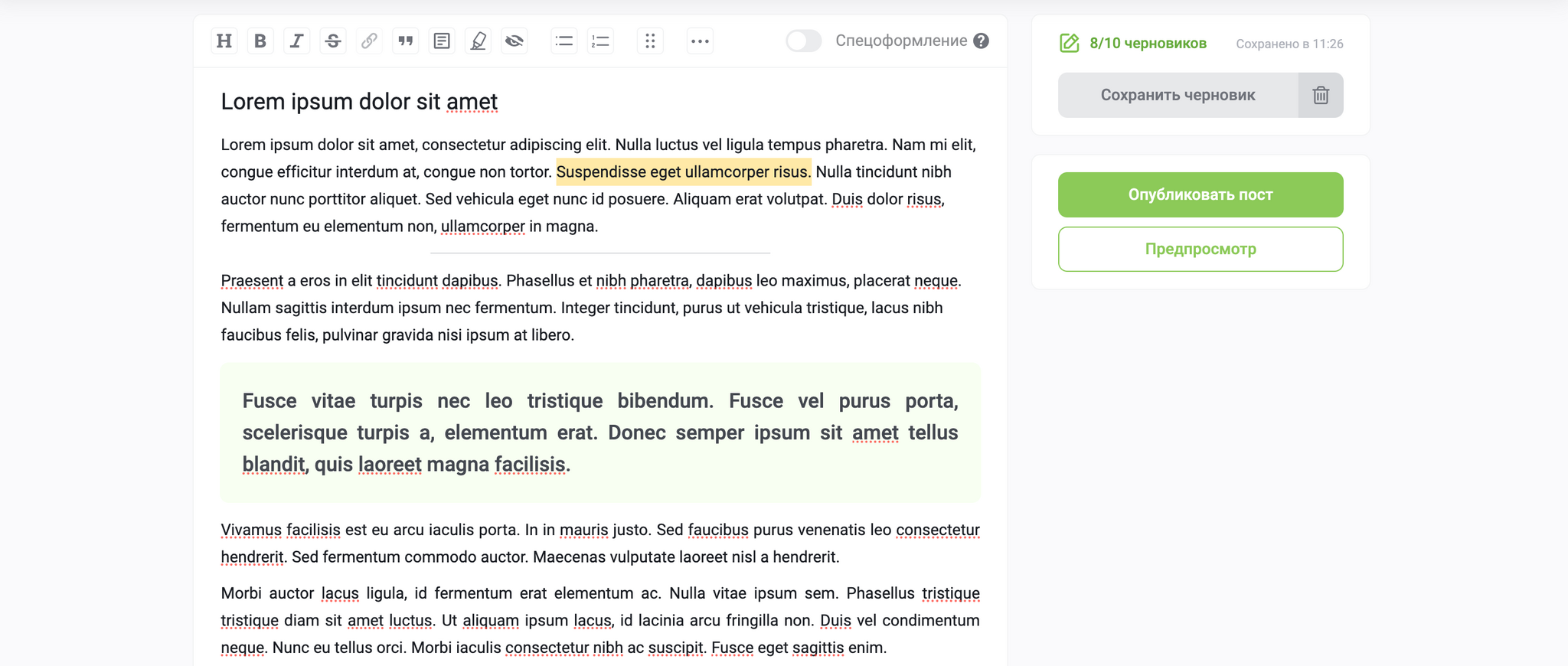
Task: Enable the Спецоформление toggle
Action: [x=803, y=41]
